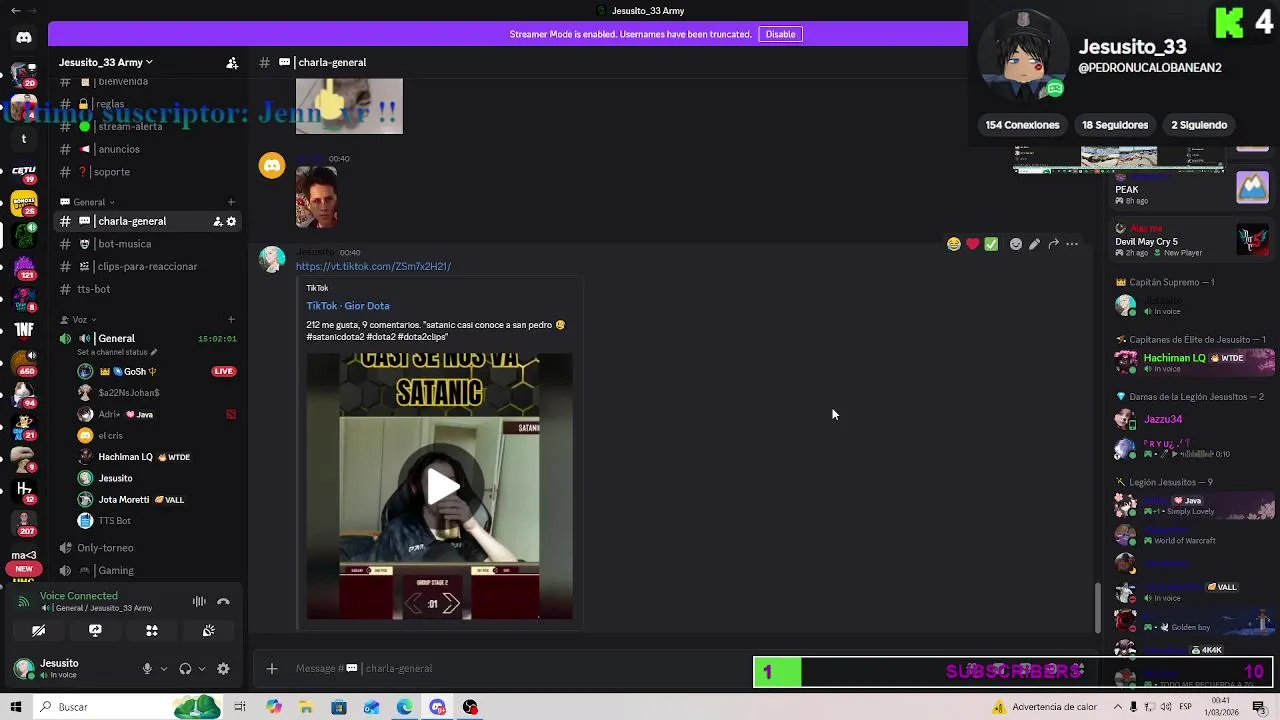Open PEAK activity card

[1193, 190]
